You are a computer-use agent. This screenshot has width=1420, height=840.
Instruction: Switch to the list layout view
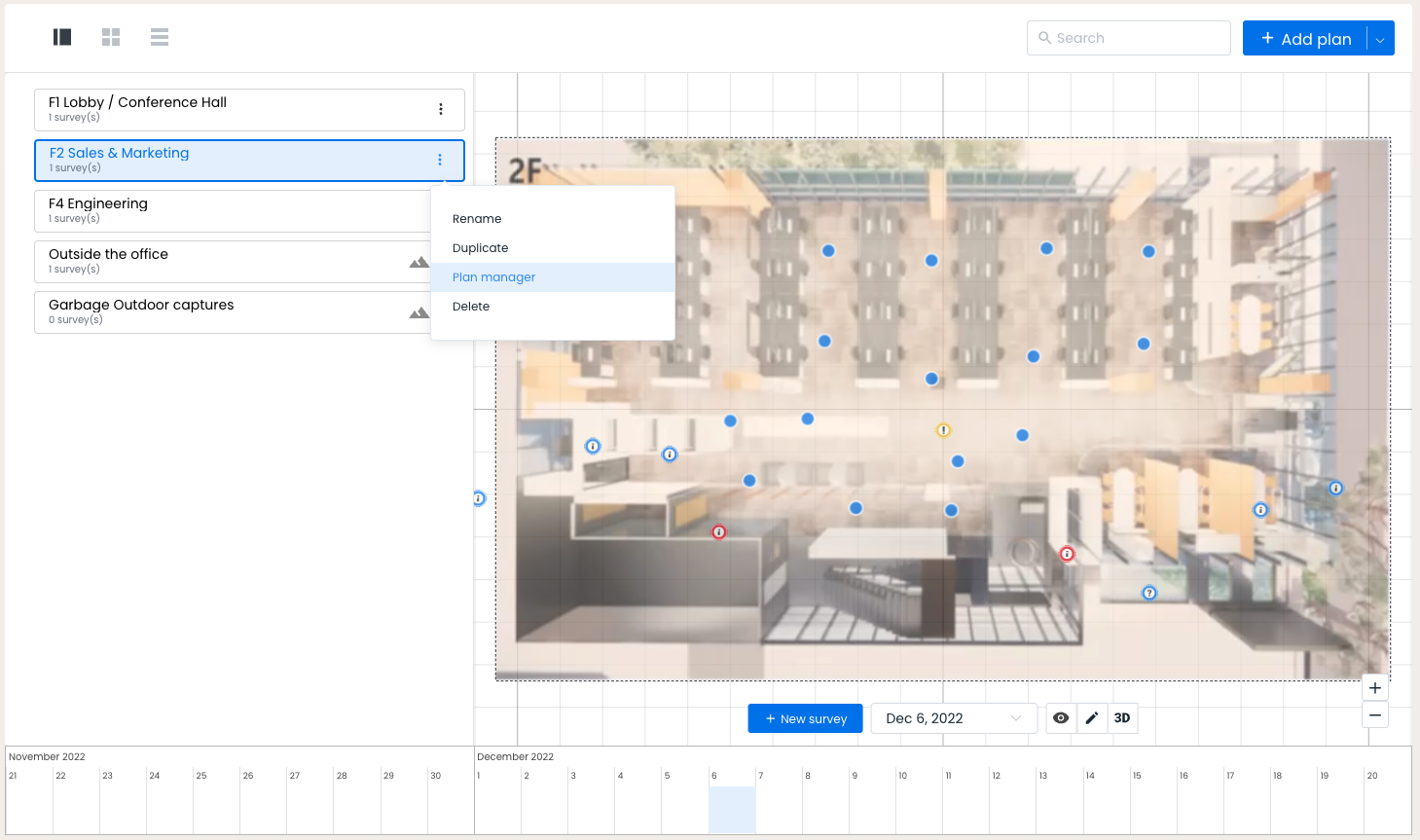160,37
